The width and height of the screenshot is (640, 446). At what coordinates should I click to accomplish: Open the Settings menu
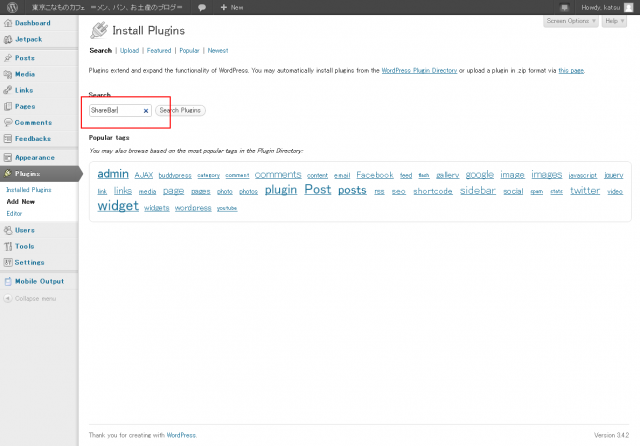(x=29, y=262)
